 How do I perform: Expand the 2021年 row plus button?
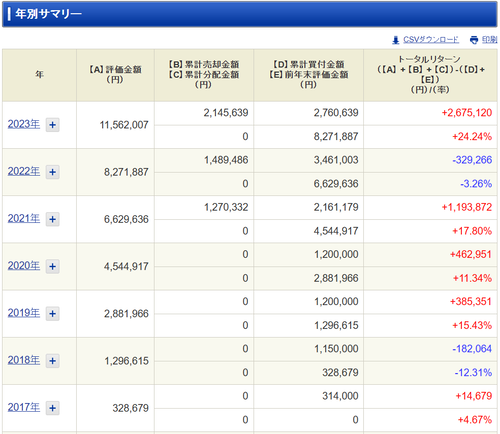[x=53, y=219]
